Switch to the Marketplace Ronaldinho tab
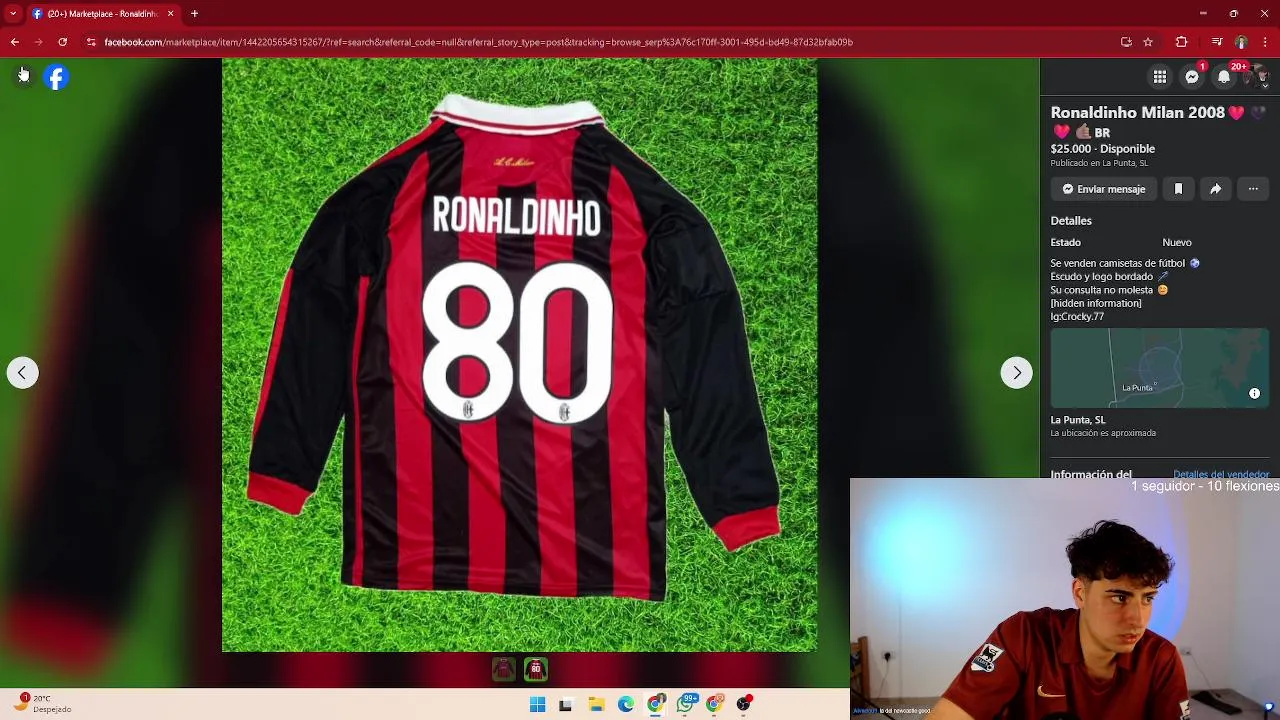 pos(102,14)
